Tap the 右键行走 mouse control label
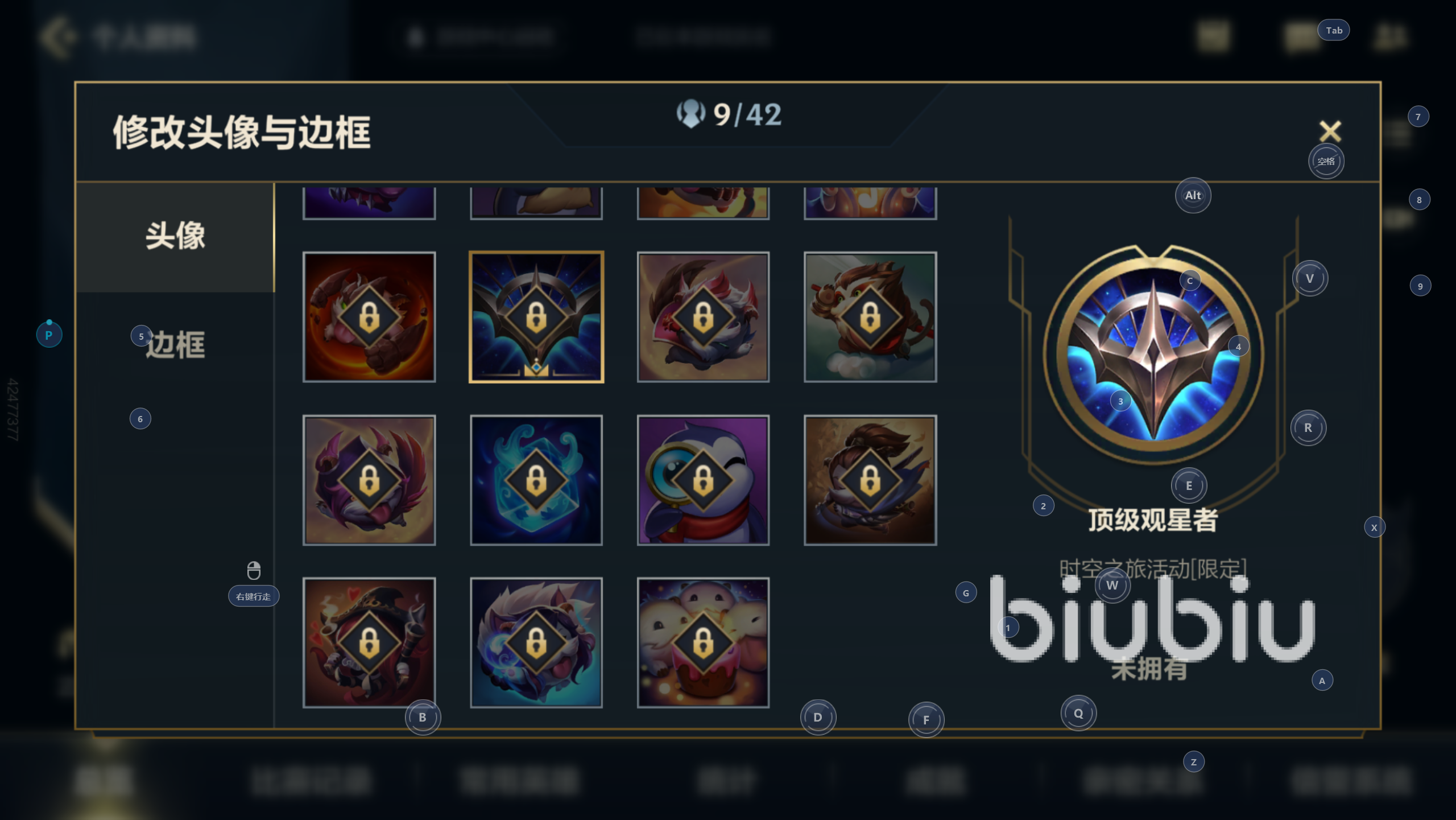The height and width of the screenshot is (820, 1456). point(254,596)
